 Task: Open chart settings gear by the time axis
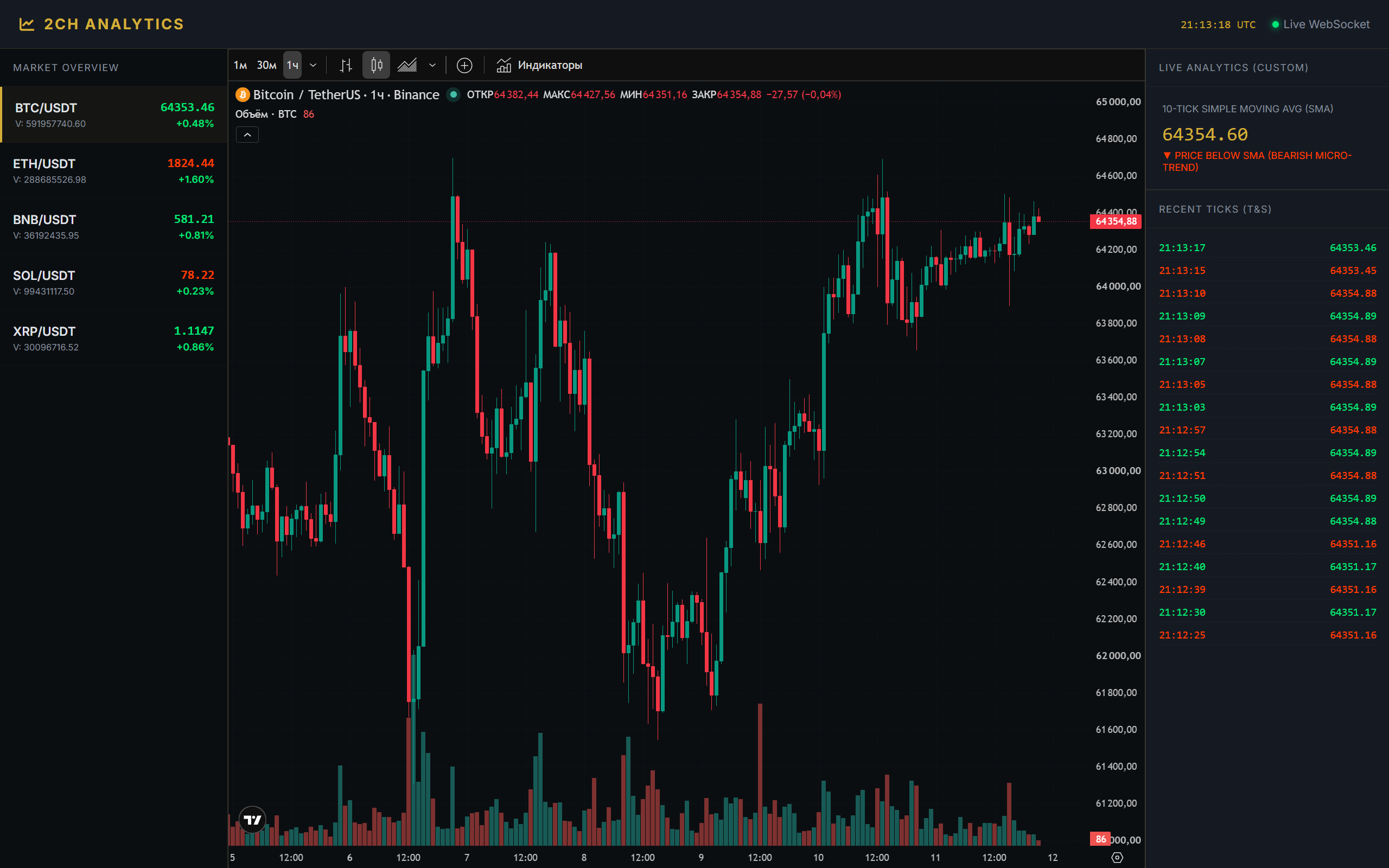1117,857
